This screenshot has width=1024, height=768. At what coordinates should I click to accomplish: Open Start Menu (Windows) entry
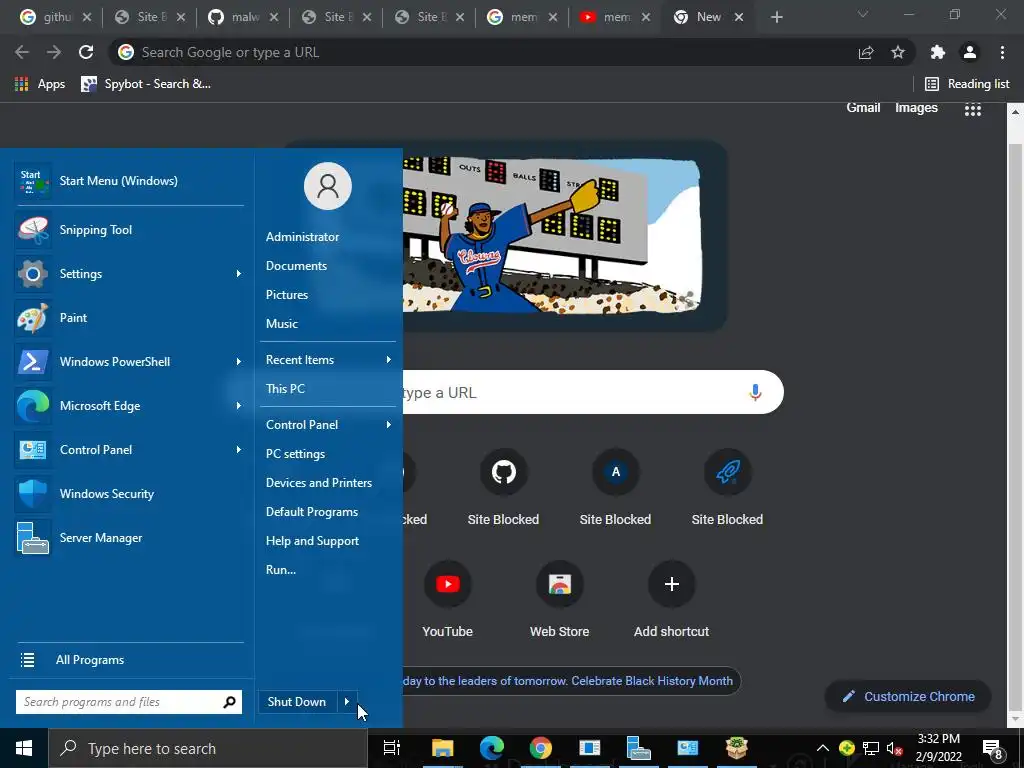coord(118,181)
